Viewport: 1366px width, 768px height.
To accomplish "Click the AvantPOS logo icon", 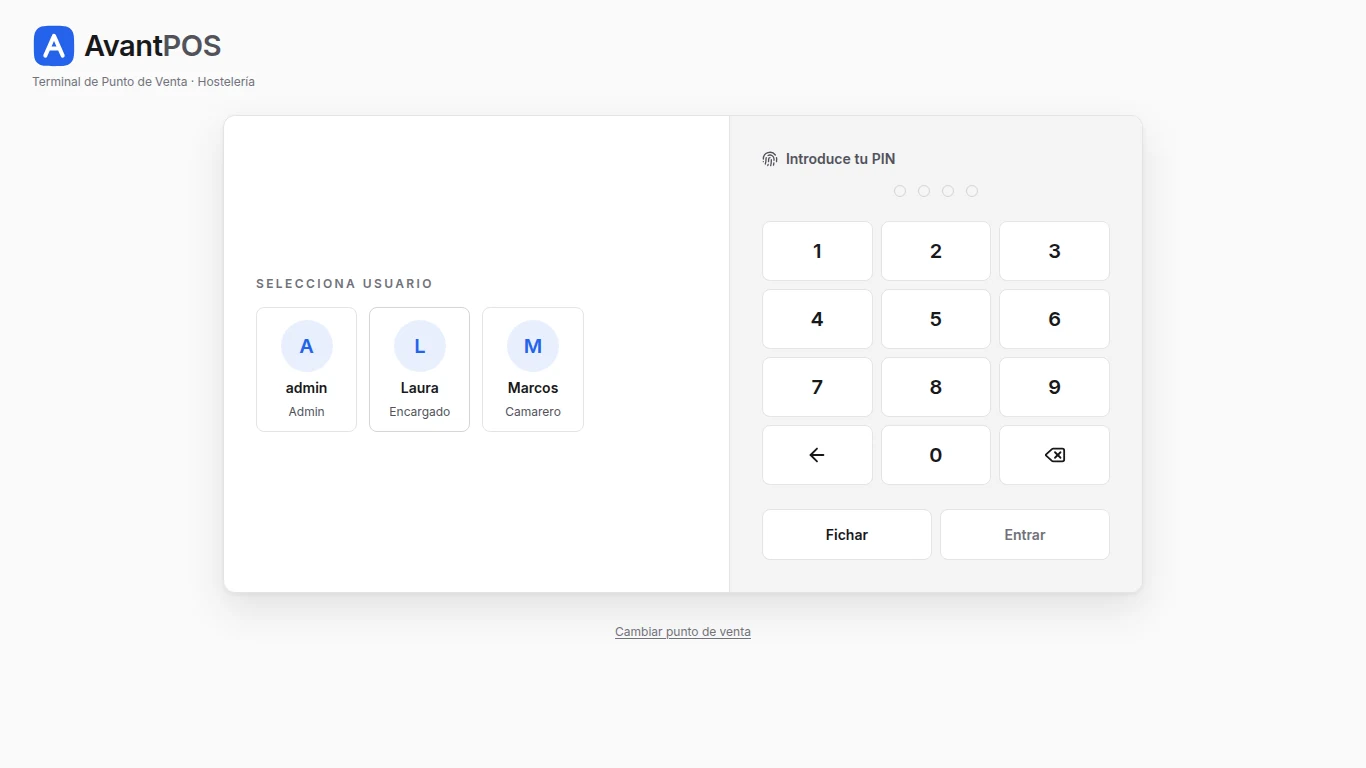I will pos(54,46).
